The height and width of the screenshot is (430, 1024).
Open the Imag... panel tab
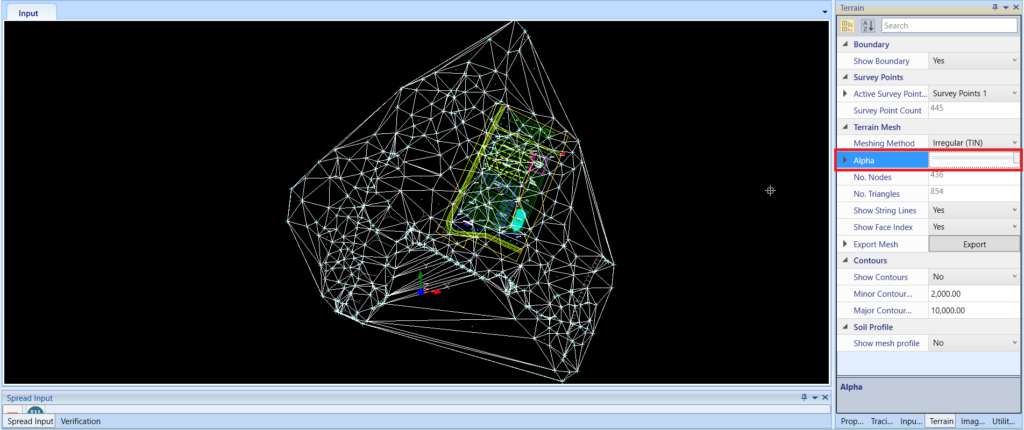(972, 422)
